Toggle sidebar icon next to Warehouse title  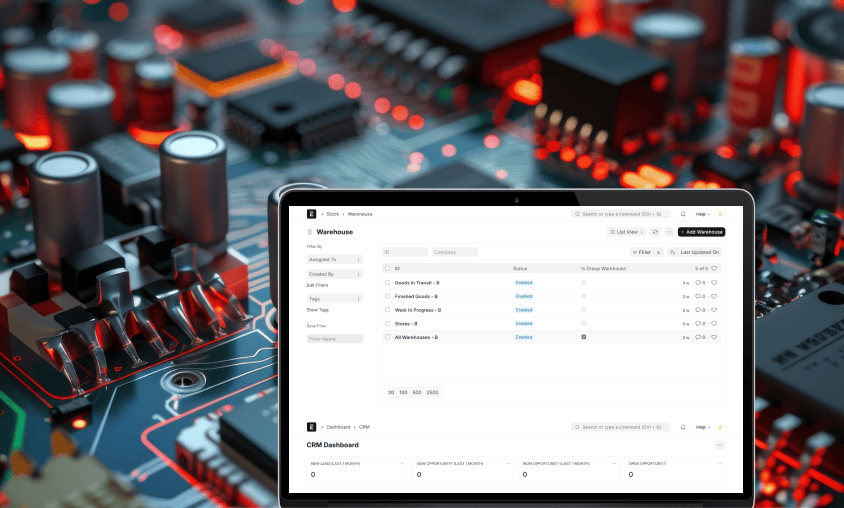coord(310,232)
